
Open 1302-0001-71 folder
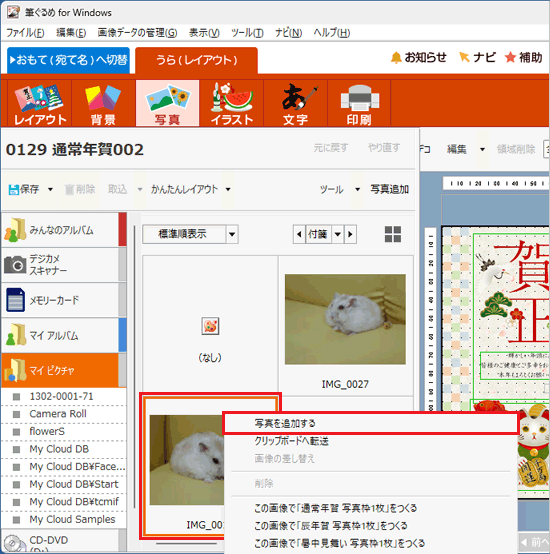(x=64, y=396)
